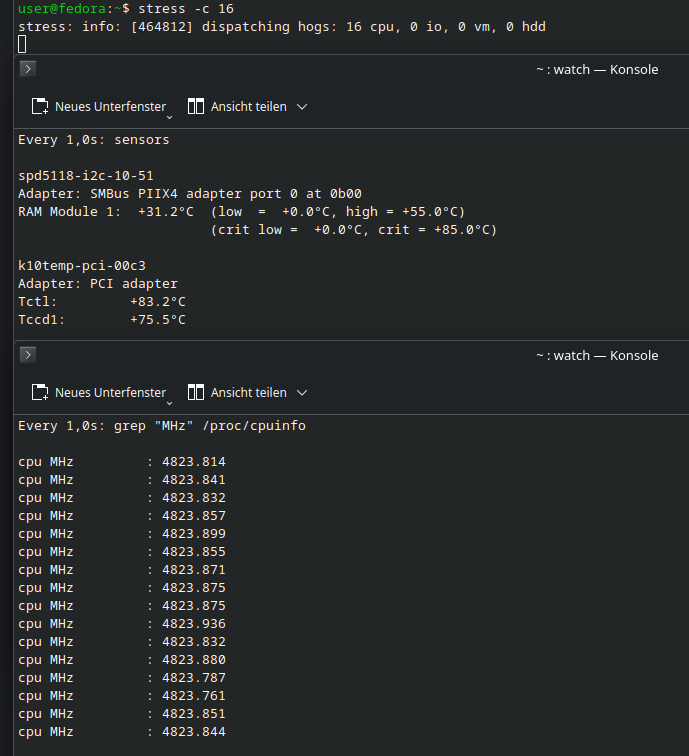Click Neues Unterfenster in the sensors Konsole window
The height and width of the screenshot is (756, 689).
pos(99,107)
